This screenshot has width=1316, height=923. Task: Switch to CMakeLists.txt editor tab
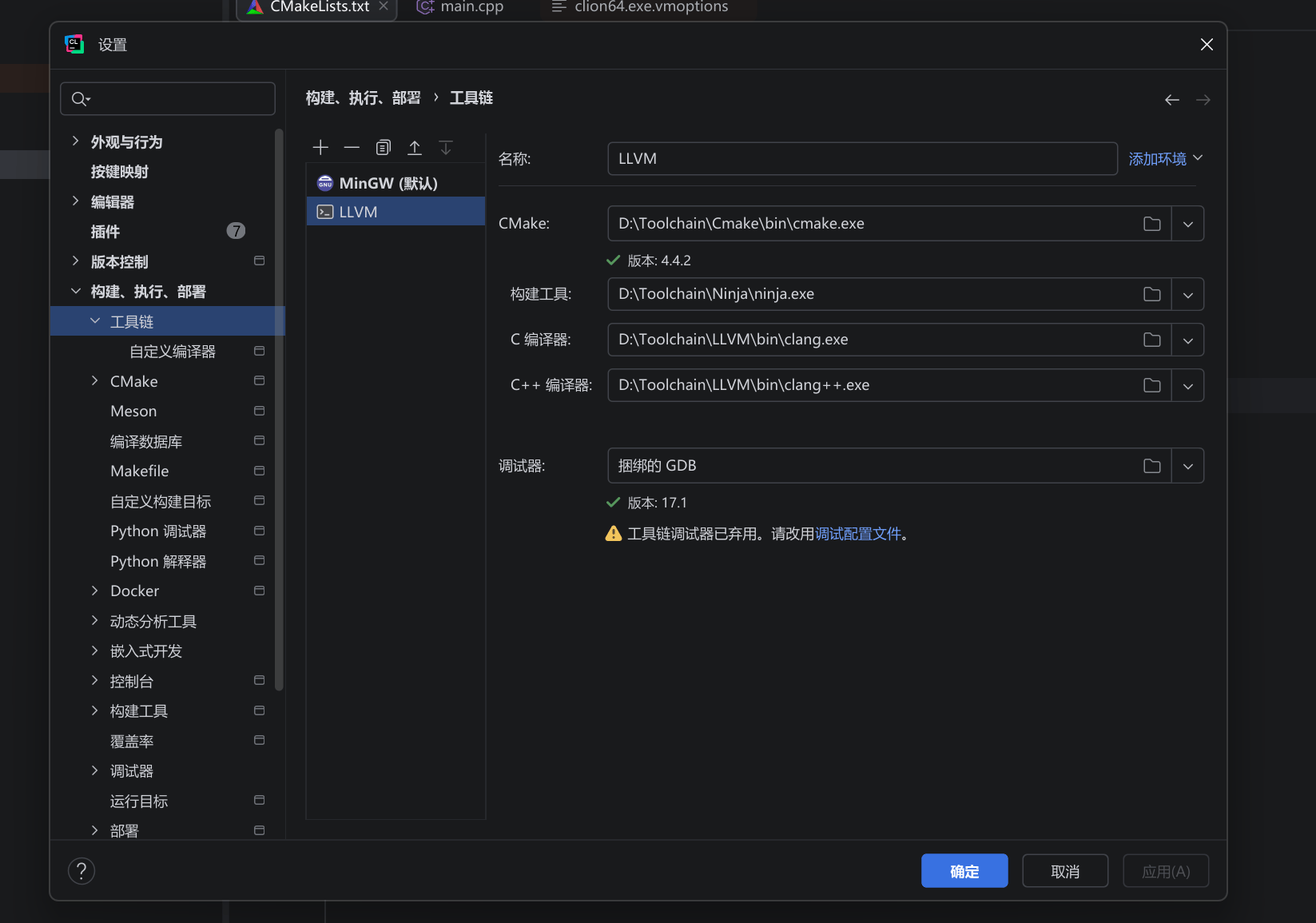click(x=317, y=7)
